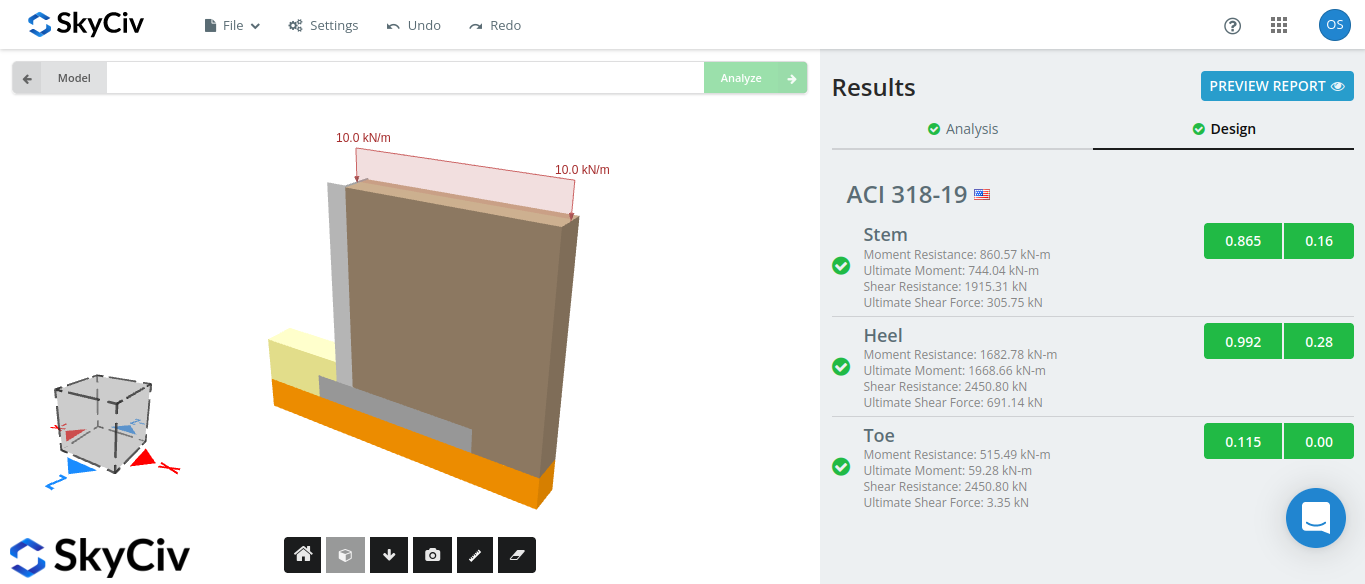Toggle the 3D cube render view
The image size is (1365, 584).
(x=345, y=555)
